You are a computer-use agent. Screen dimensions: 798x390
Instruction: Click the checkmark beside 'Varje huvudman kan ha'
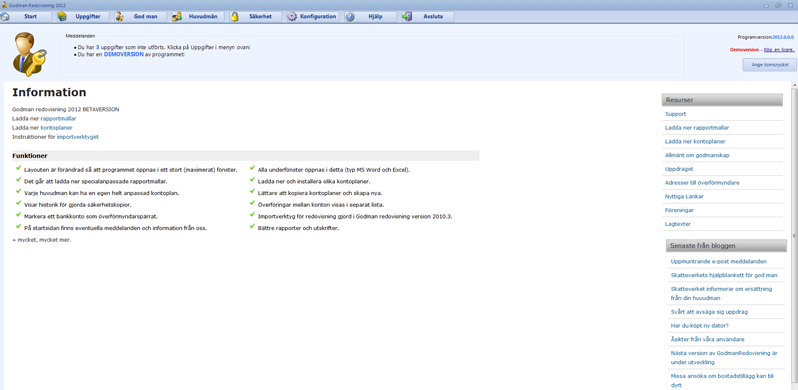(18, 191)
